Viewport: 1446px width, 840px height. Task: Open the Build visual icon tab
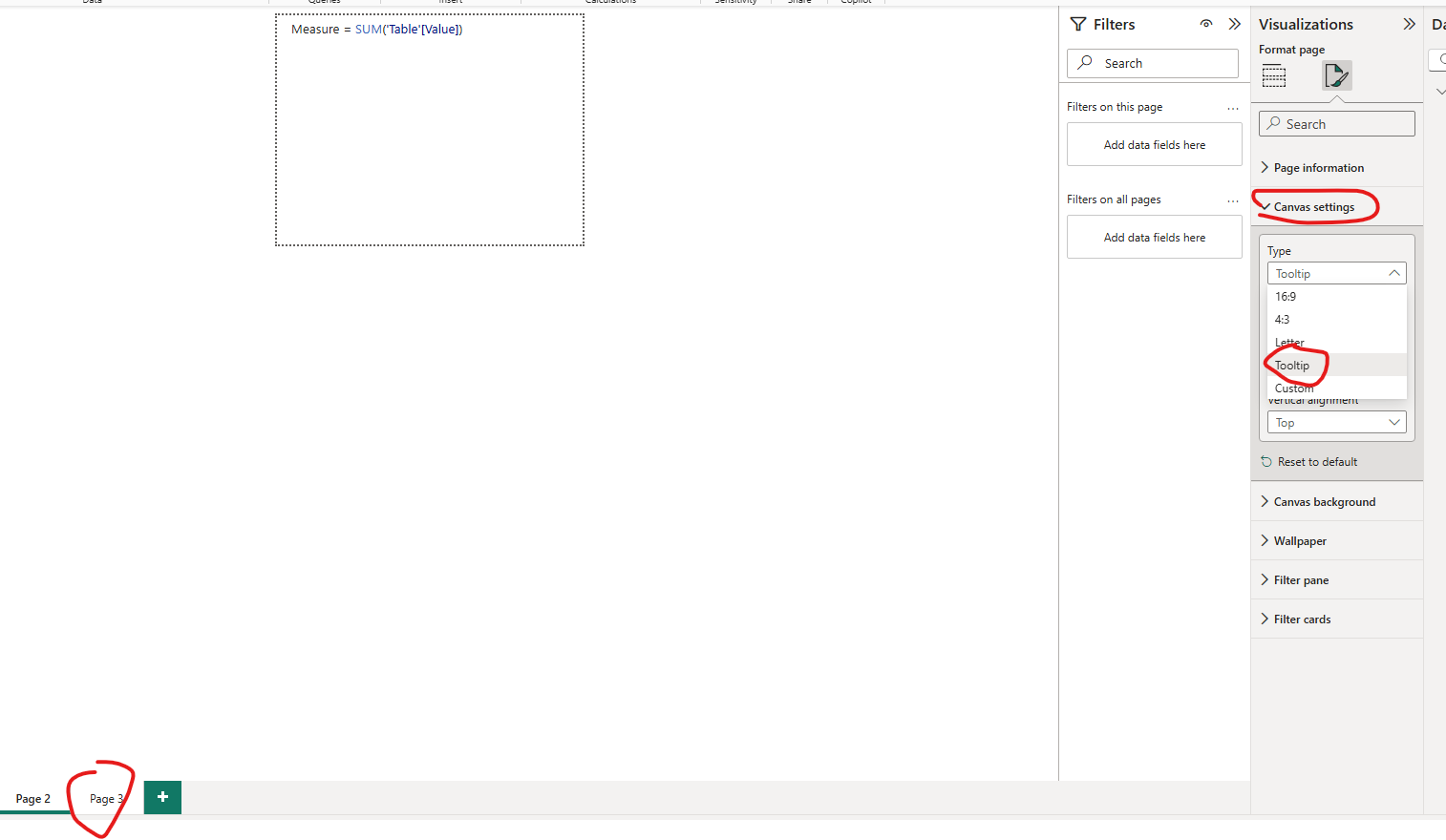1274,75
